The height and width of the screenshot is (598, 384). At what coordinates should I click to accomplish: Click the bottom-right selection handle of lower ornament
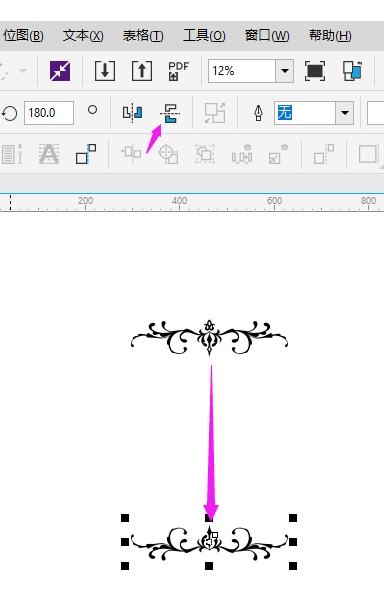pyautogui.click(x=293, y=566)
